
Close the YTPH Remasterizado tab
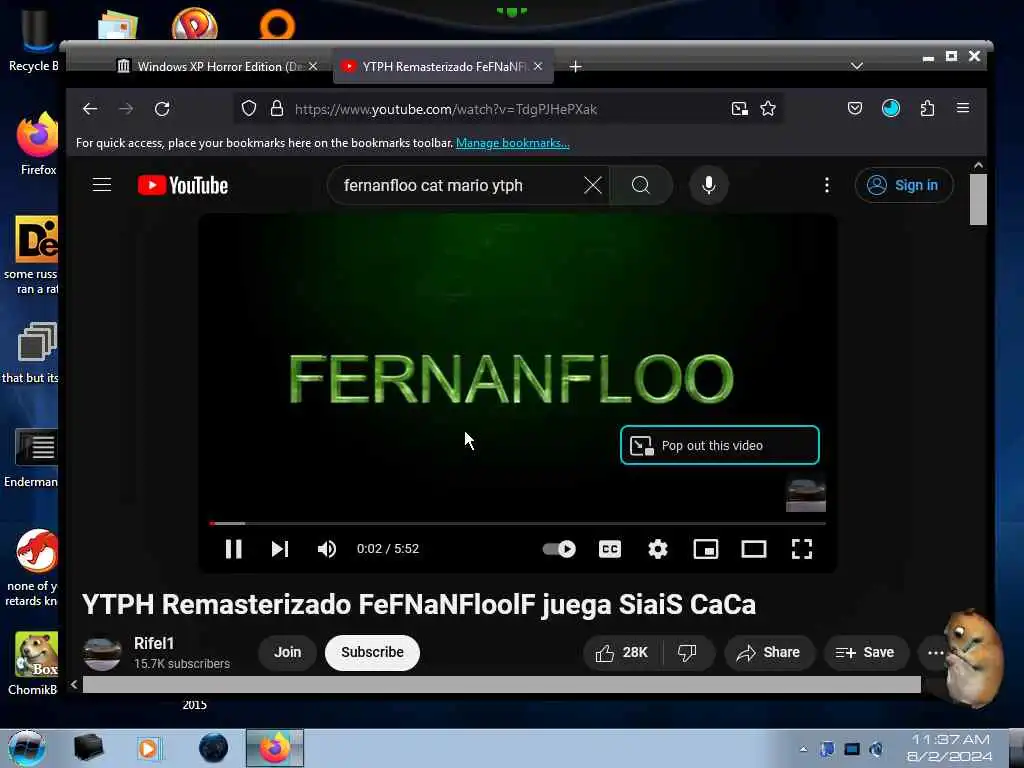(x=537, y=66)
